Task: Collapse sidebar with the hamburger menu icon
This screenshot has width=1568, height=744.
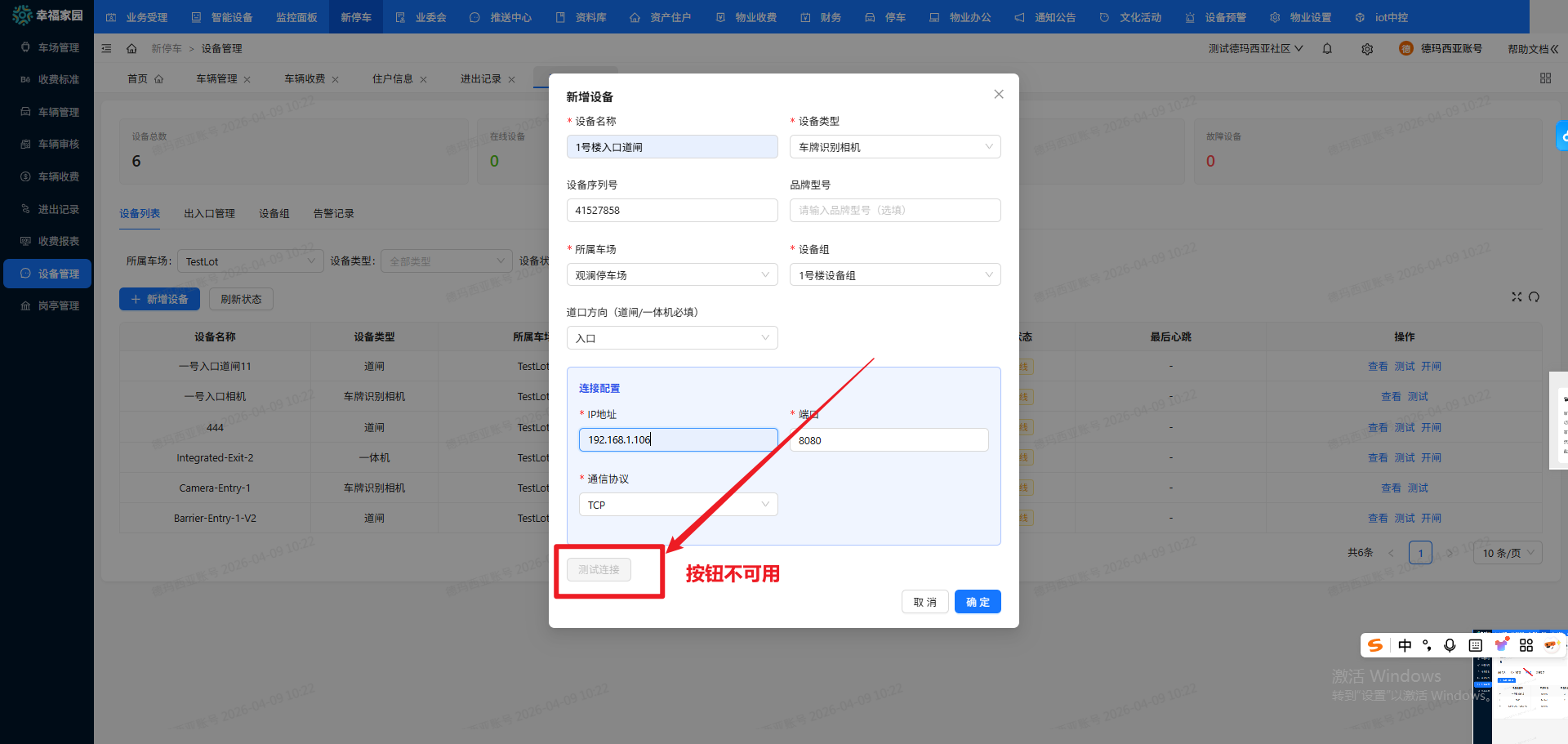Action: tap(106, 49)
